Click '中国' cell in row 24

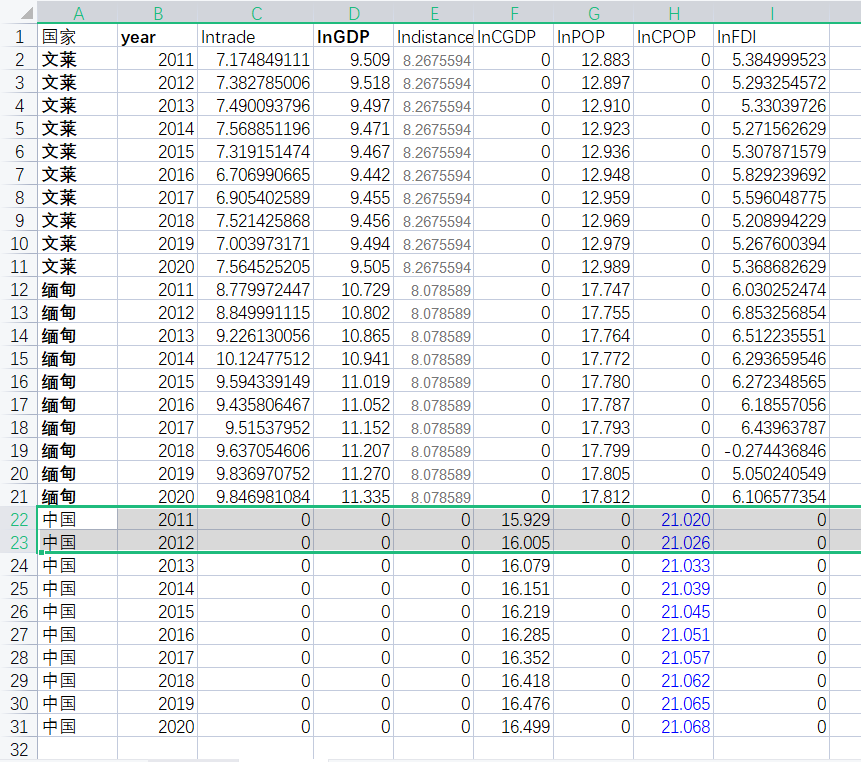77,565
